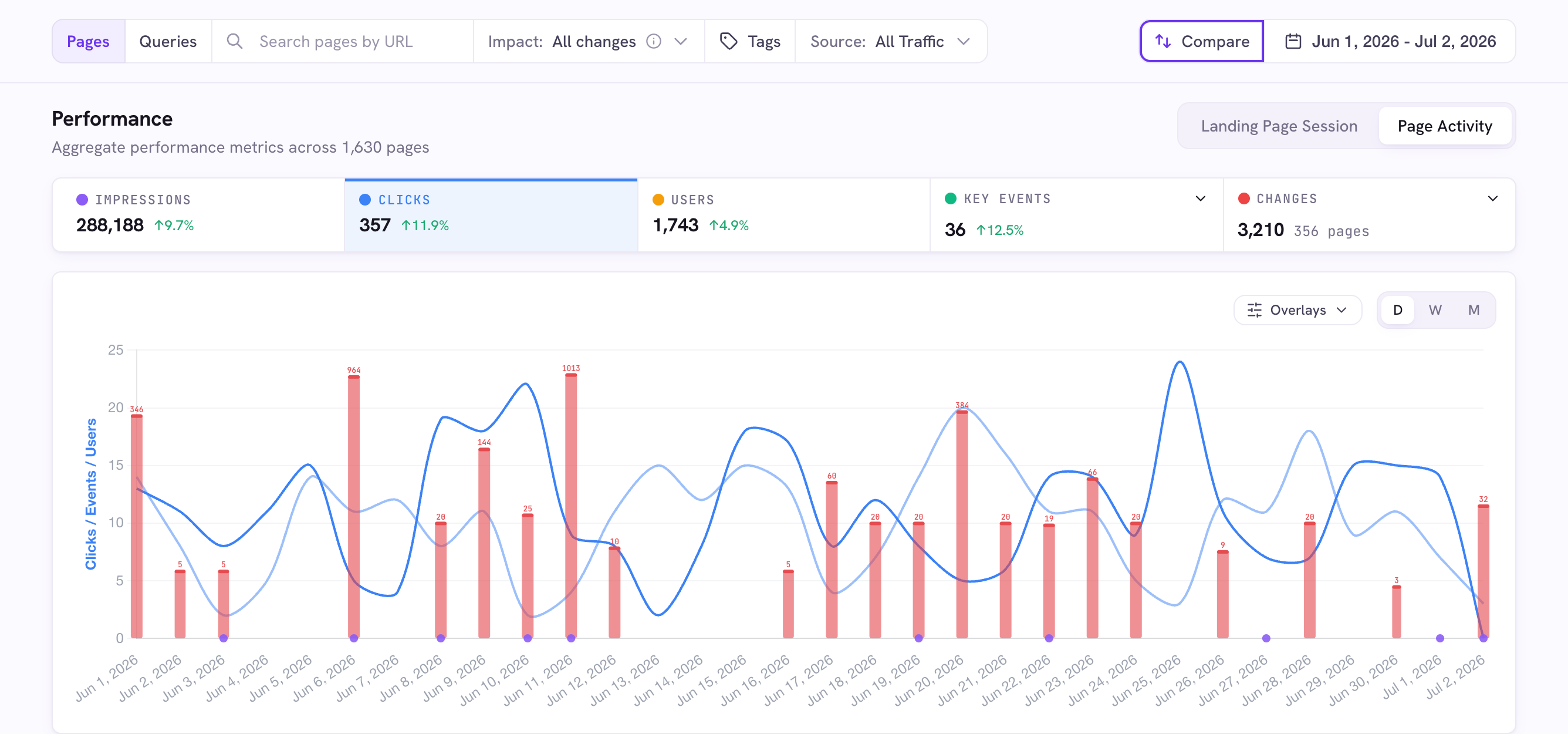1568x734 pixels.
Task: Select the Clicks metric card
Action: click(x=491, y=215)
